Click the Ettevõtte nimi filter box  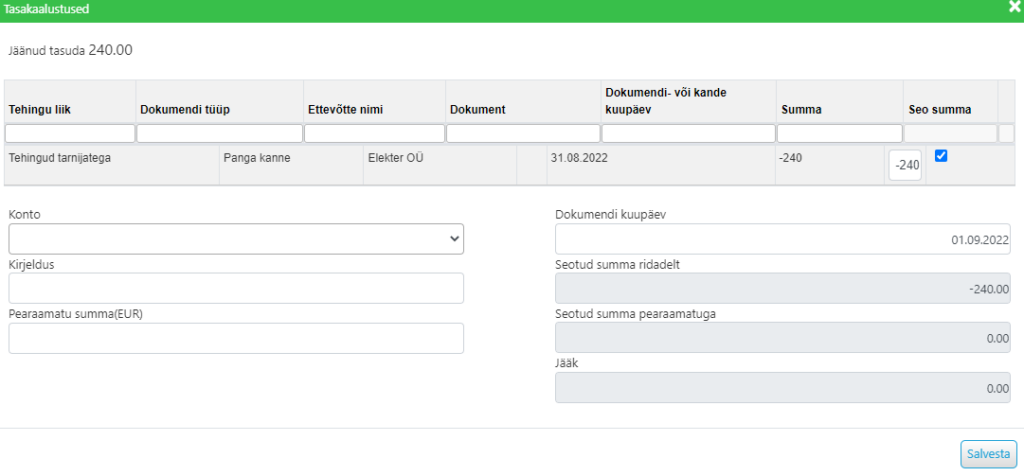coord(374,134)
